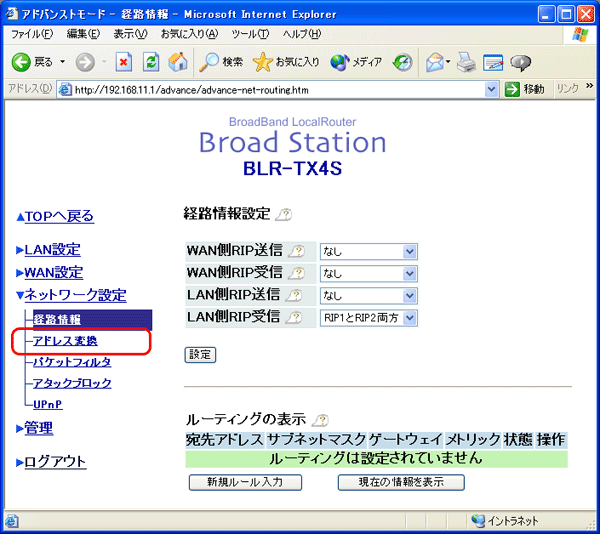Open help icon for LAN側RIP送信
The height and width of the screenshot is (534, 600).
coord(294,295)
